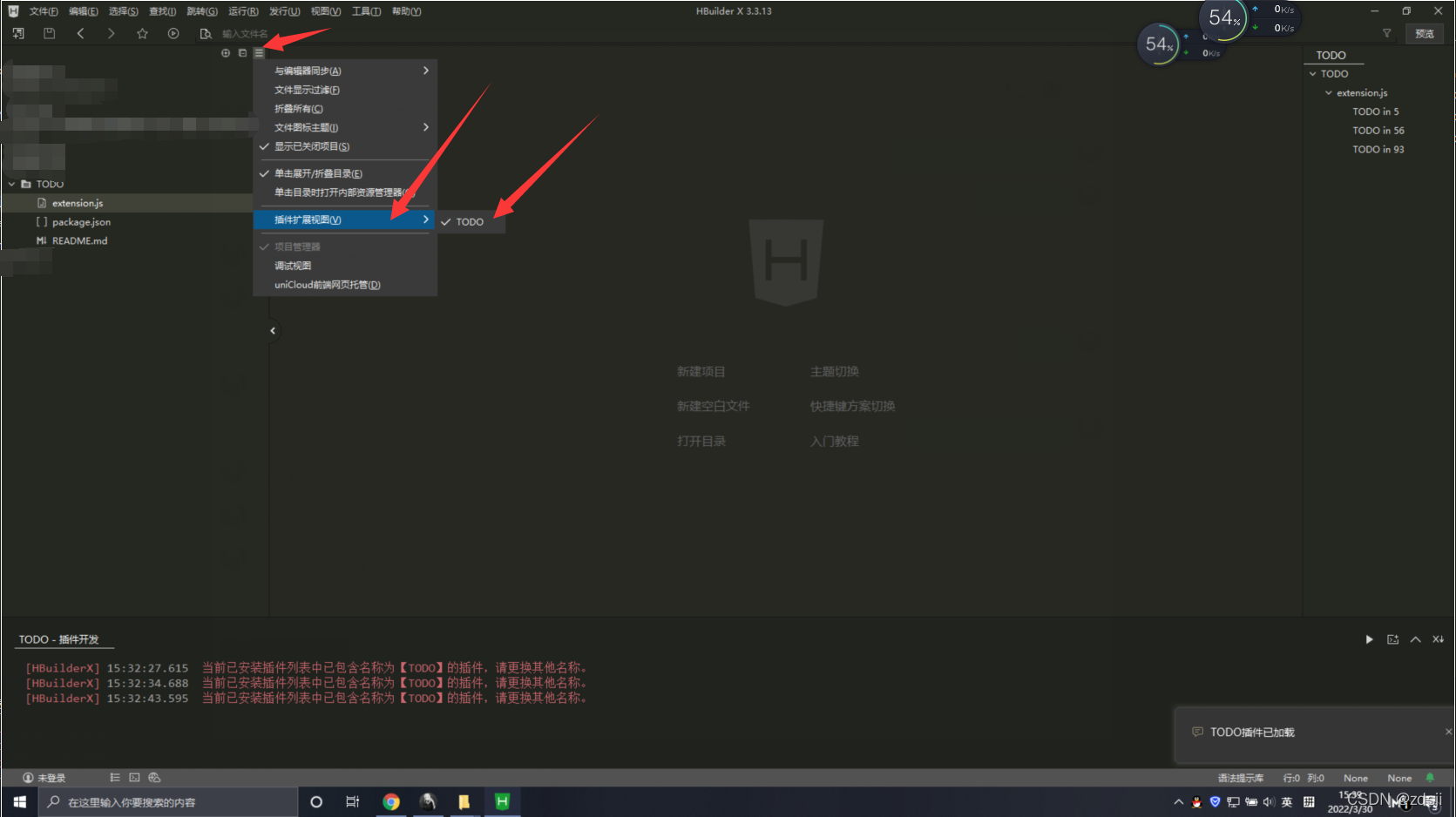The image size is (1456, 817).
Task: Click the star bookmark toolbar icon
Action: [x=142, y=33]
